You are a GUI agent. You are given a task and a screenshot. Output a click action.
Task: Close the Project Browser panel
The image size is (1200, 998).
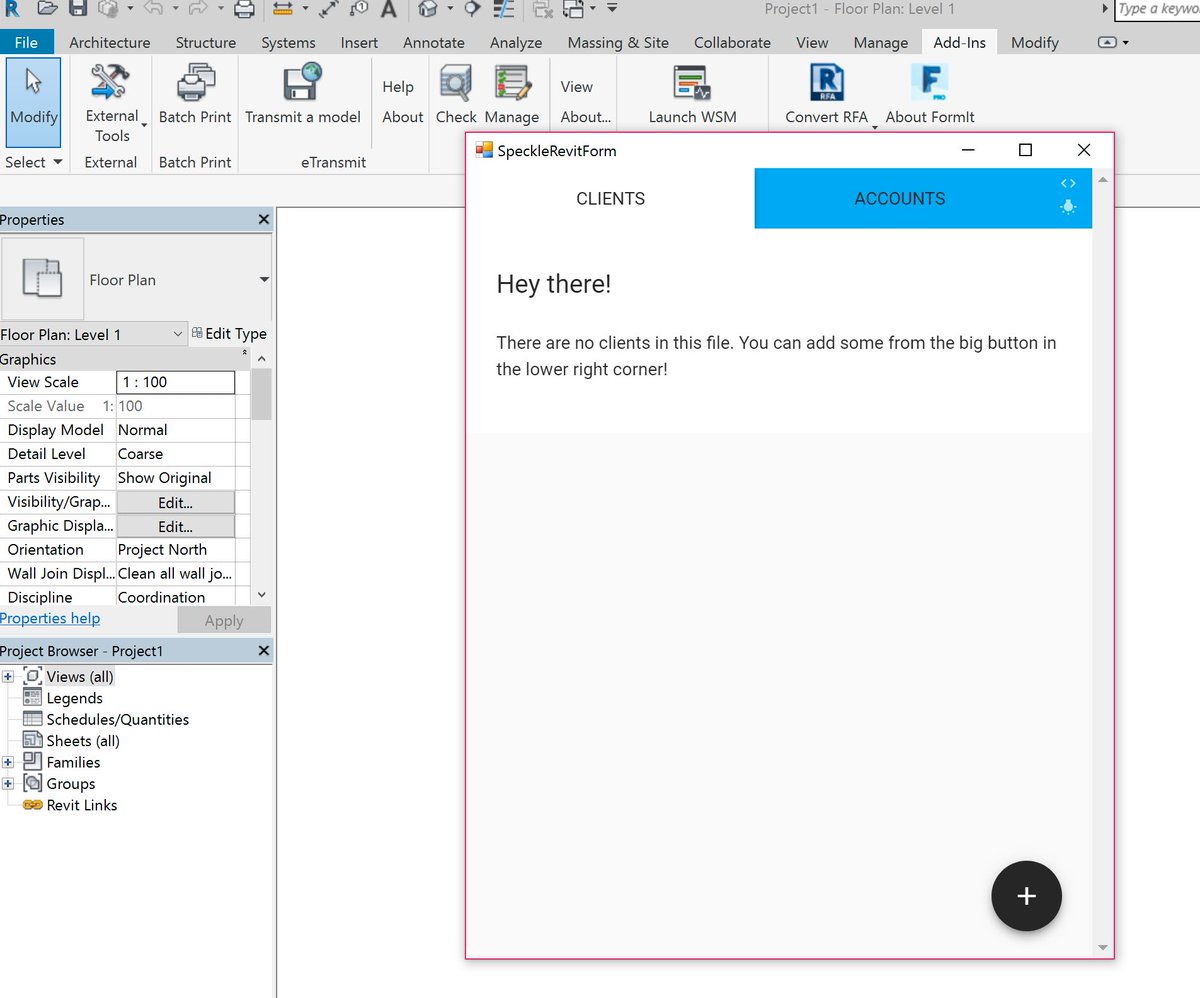click(264, 651)
